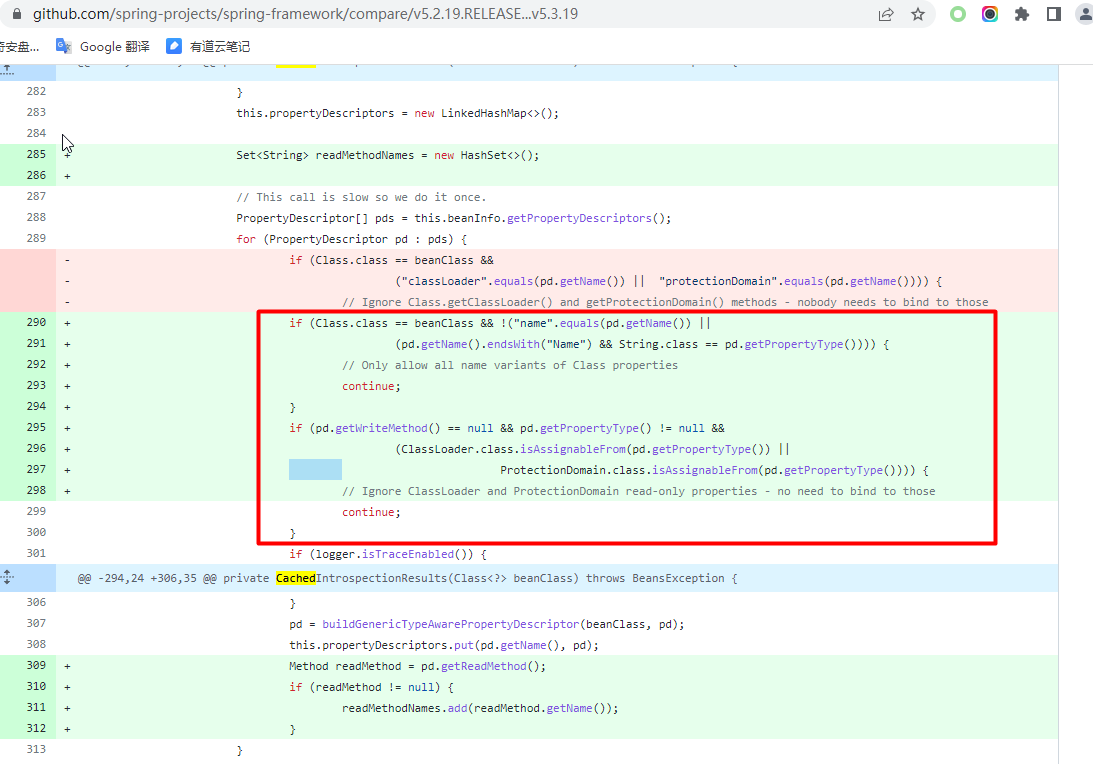Viewport: 1093px width, 764px height.
Task: Click the comment 'This call is slow'
Action: (361, 197)
